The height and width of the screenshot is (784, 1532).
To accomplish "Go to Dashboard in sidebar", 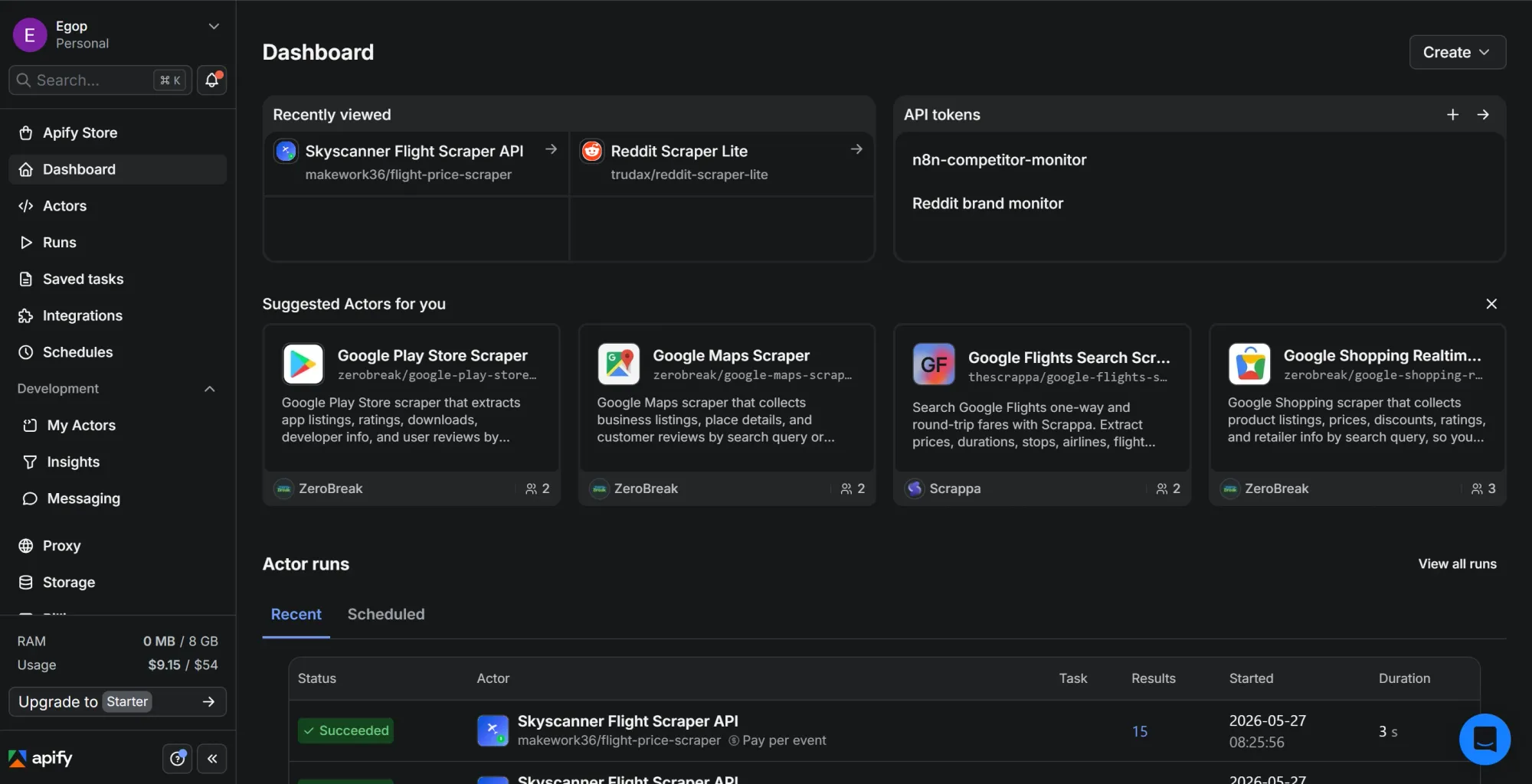I will 117,169.
